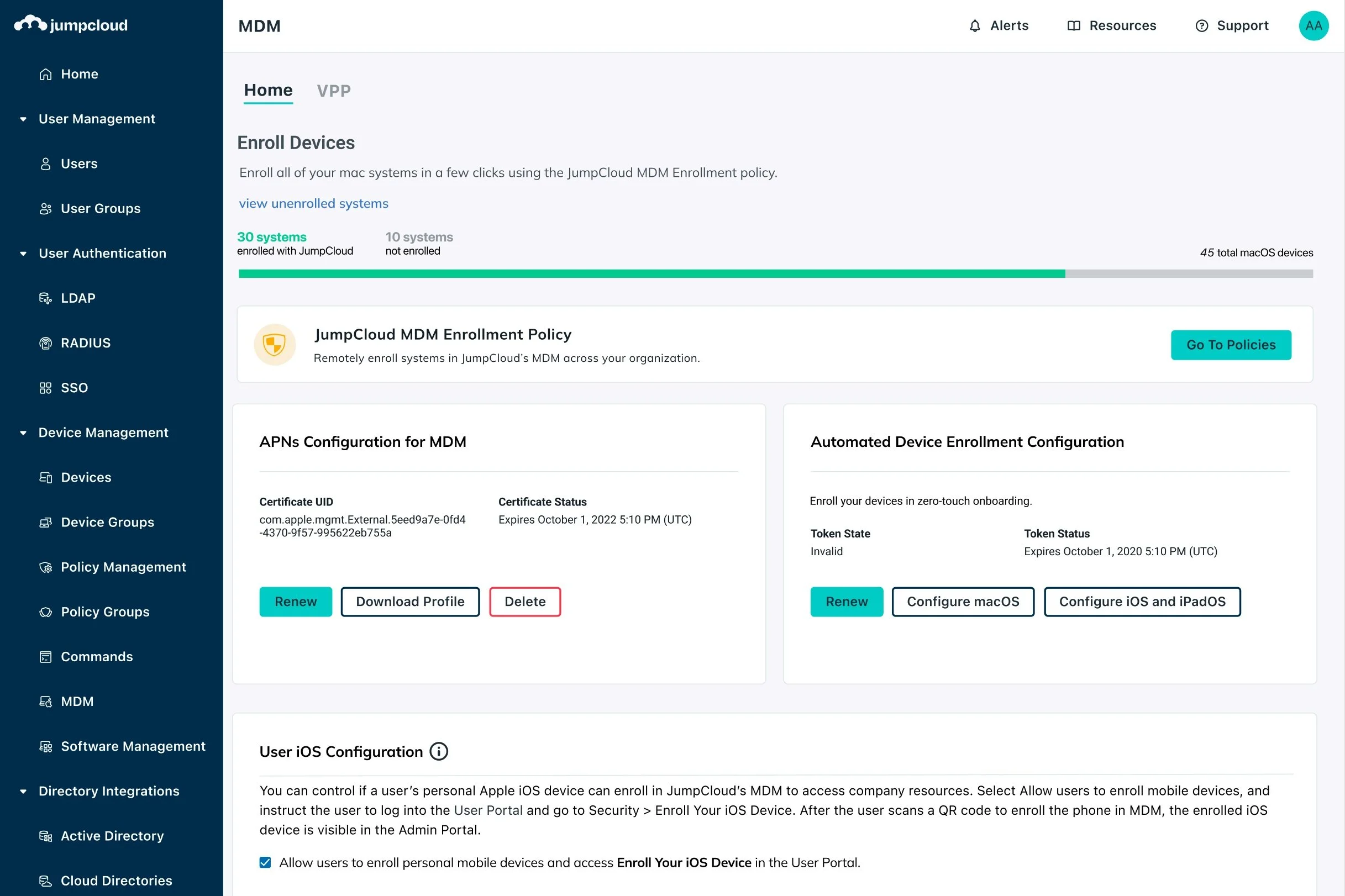
Task: Click the Policy Management icon
Action: (x=45, y=567)
